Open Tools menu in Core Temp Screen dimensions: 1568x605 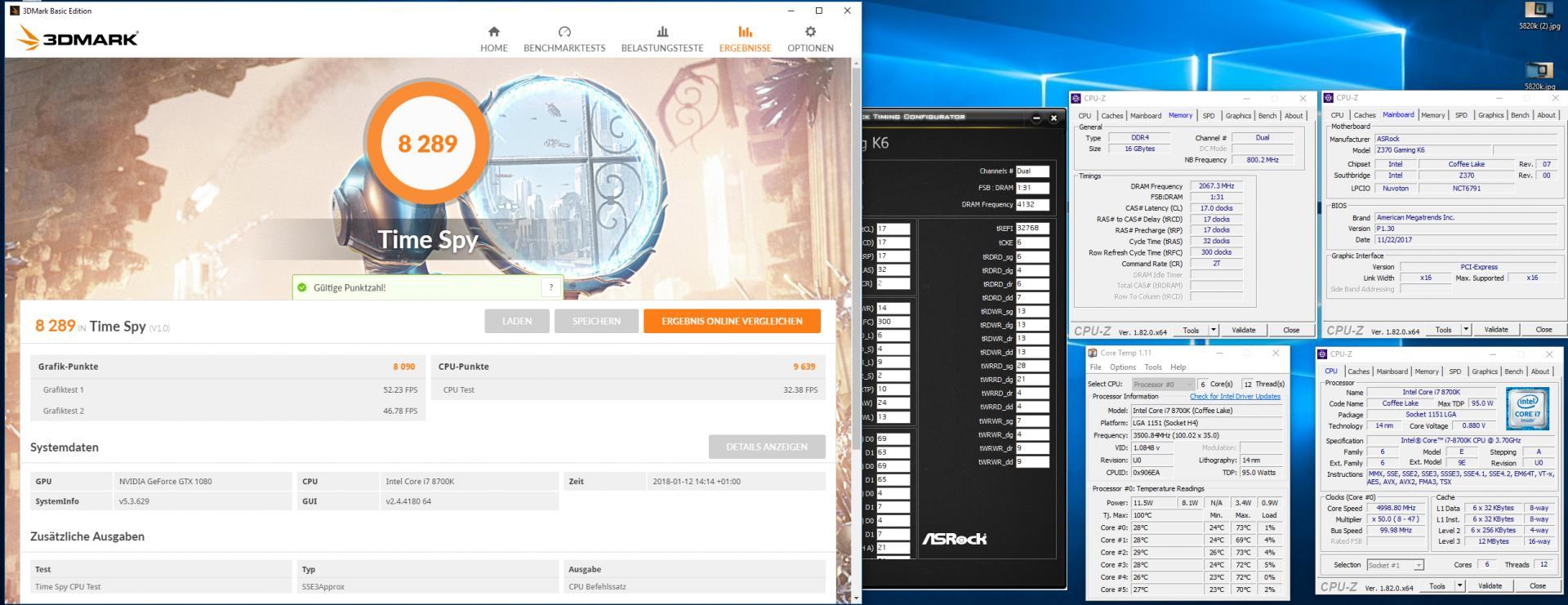[x=1152, y=367]
